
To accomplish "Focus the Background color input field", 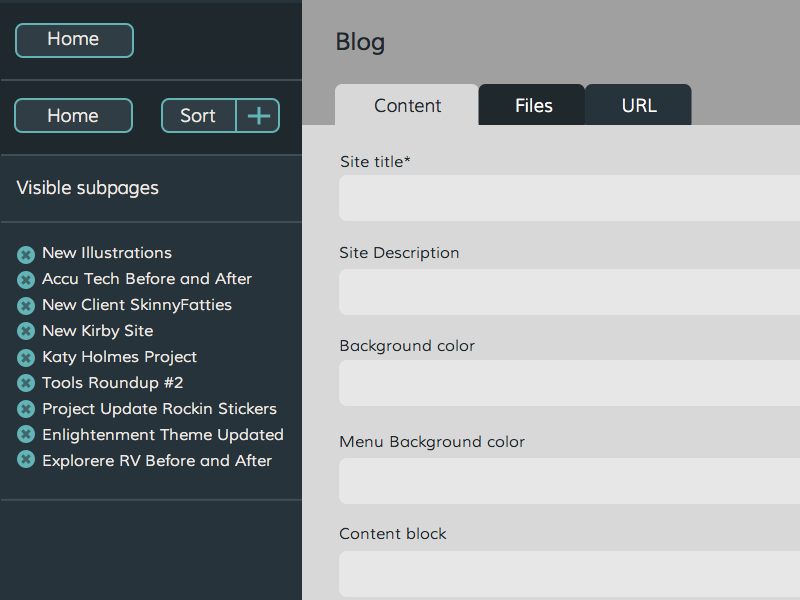I will [x=569, y=383].
